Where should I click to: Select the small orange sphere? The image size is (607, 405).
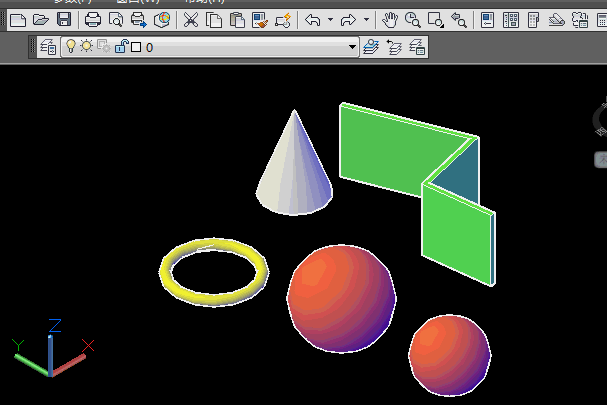pos(450,355)
